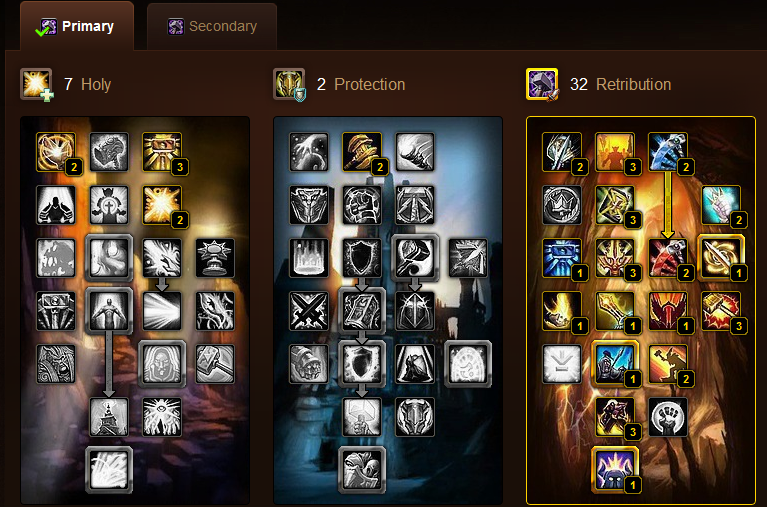Image resolution: width=767 pixels, height=507 pixels.
Task: Select the Light of Dawn talent
Action: tap(109, 470)
